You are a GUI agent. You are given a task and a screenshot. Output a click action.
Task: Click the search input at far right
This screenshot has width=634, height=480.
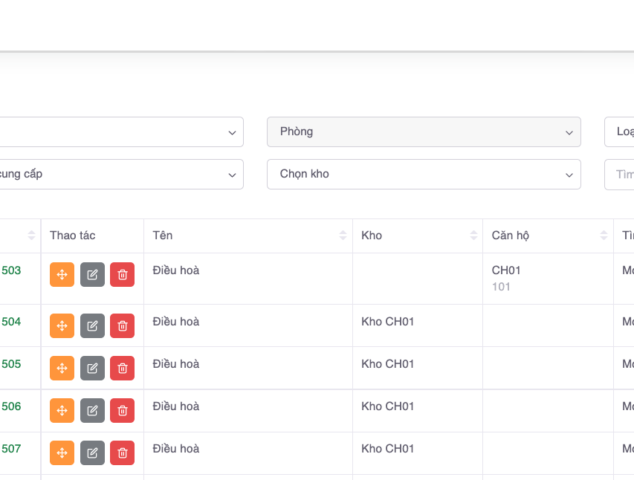pyautogui.click(x=620, y=174)
